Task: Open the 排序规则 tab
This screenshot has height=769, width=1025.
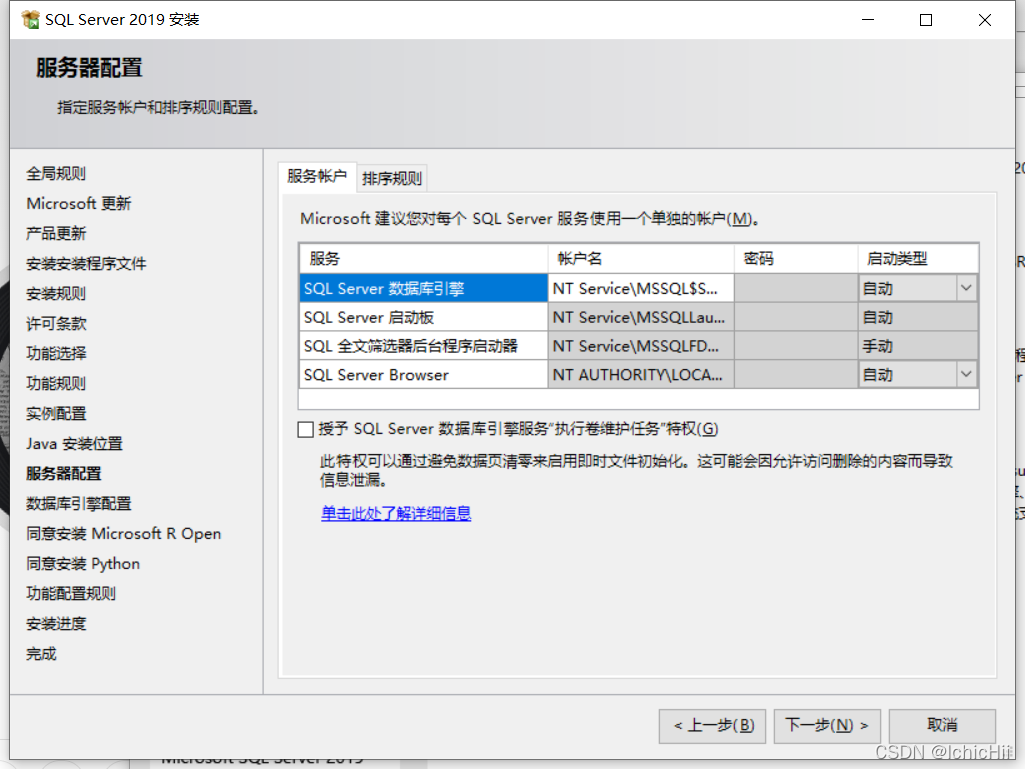Action: tap(392, 179)
